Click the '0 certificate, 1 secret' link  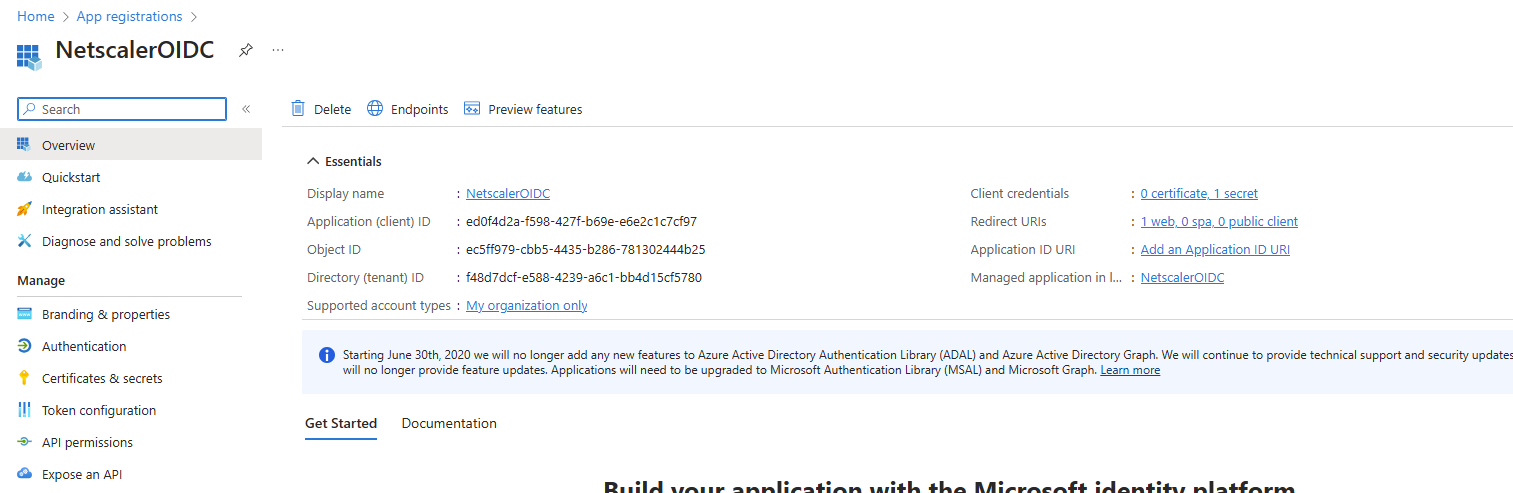tap(1199, 193)
